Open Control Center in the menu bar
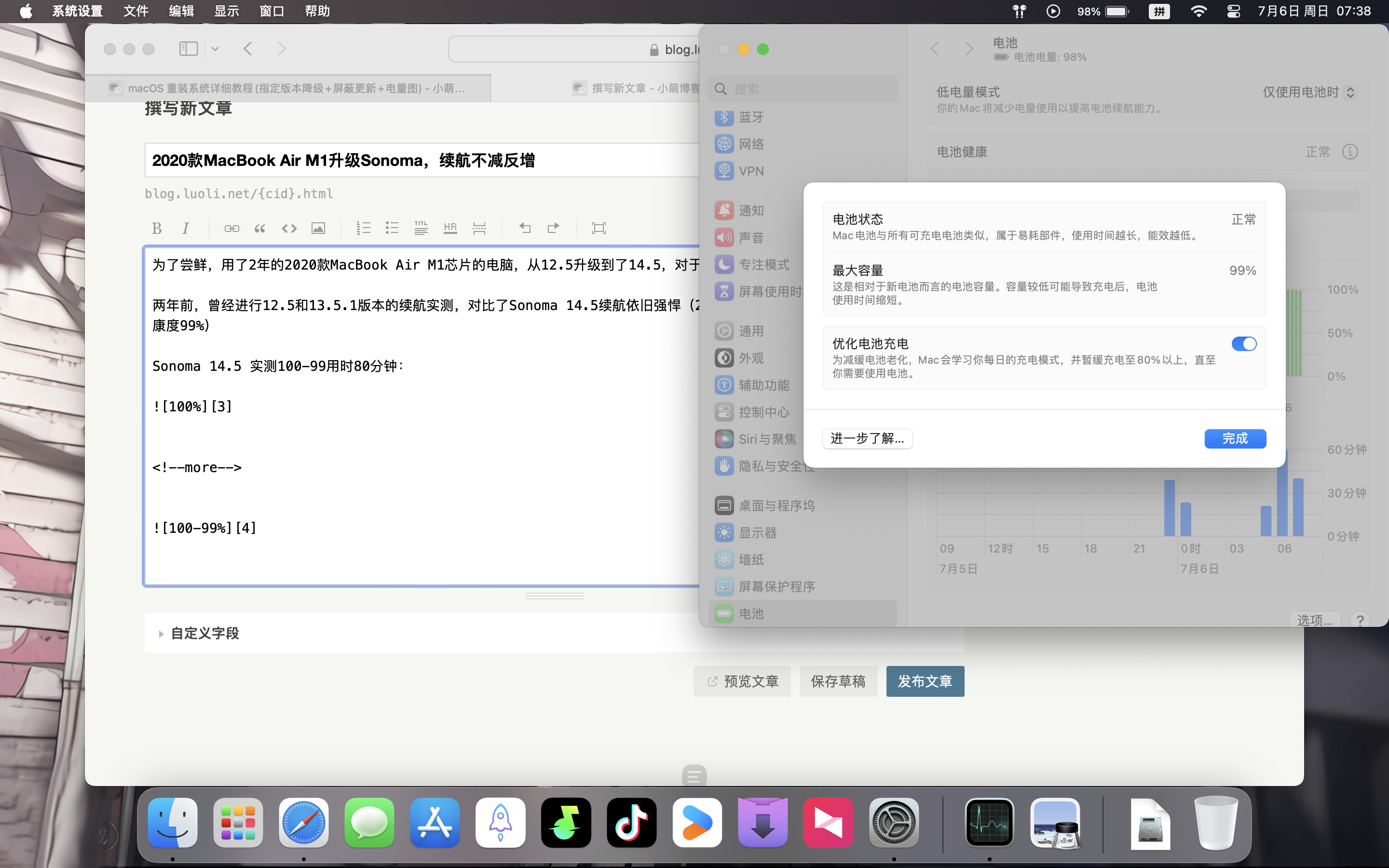This screenshot has height=868, width=1389. coord(1233,12)
